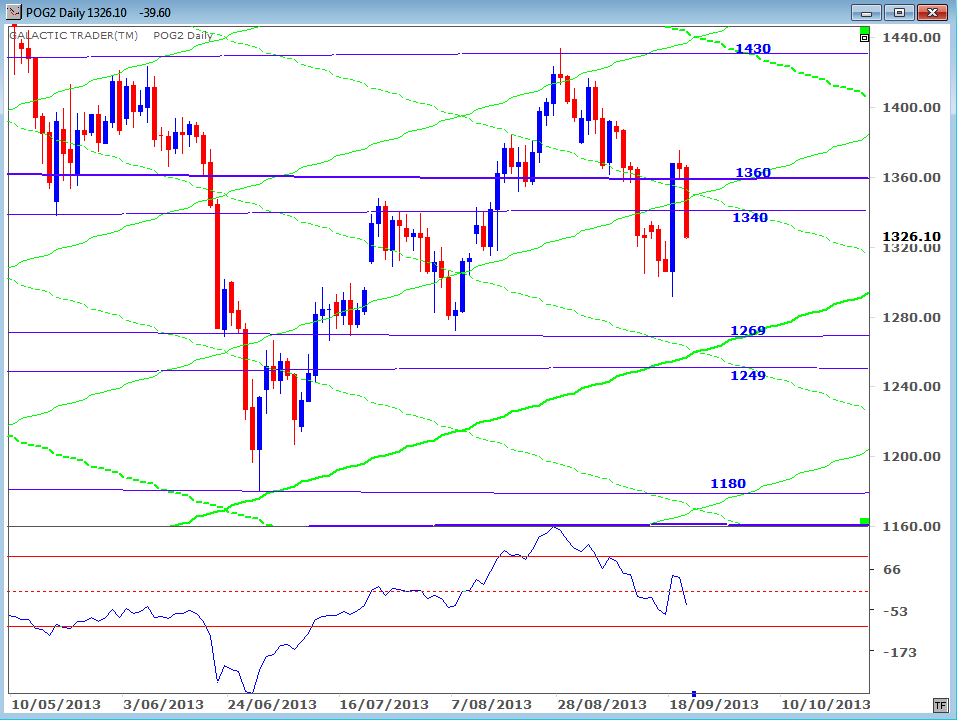This screenshot has height=720, width=957.
Task: Click the oscillator value -173 on axis
Action: pyautogui.click(x=900, y=652)
